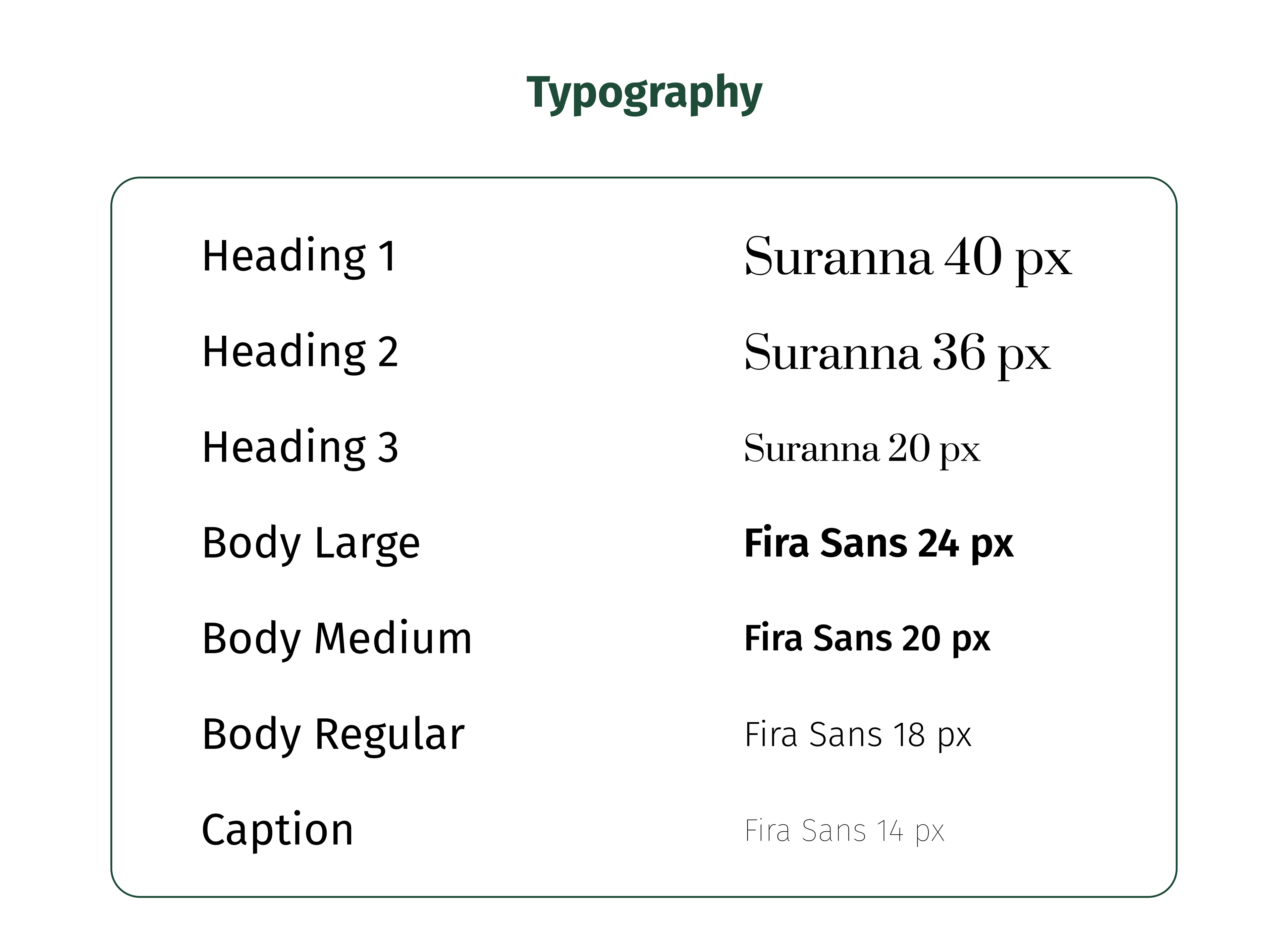Select the Caption label

click(278, 831)
